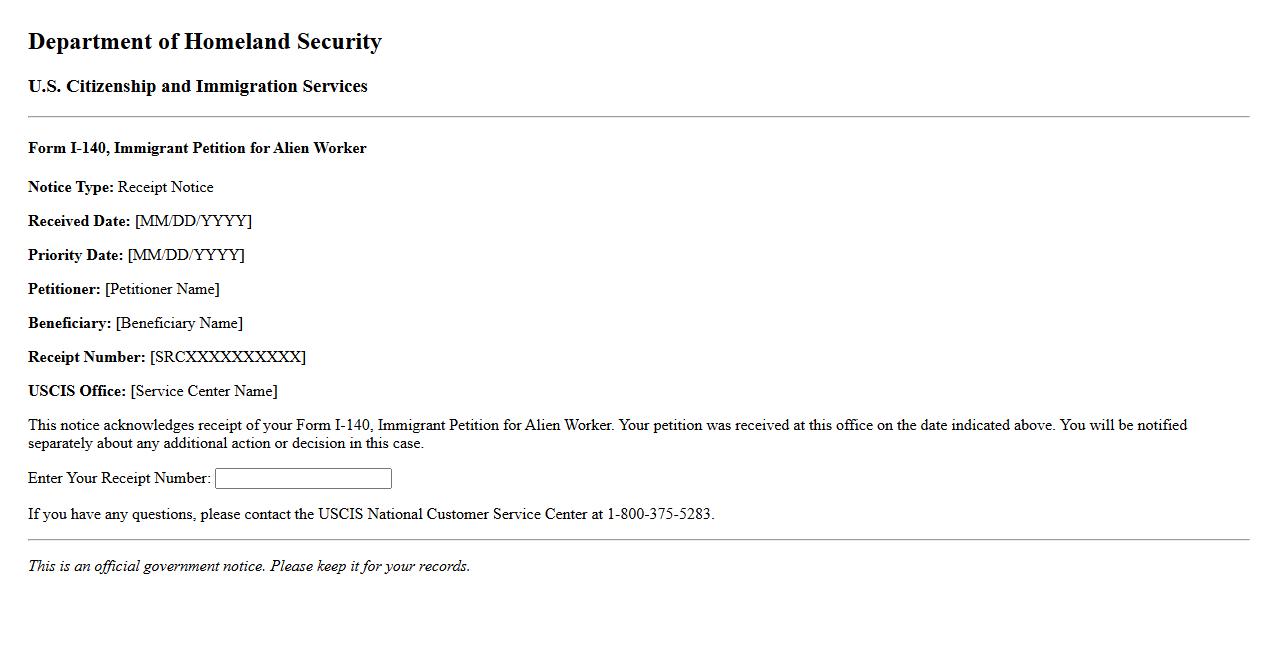Click the Department of Homeland Security heading
This screenshot has width=1278, height=650.
point(205,42)
